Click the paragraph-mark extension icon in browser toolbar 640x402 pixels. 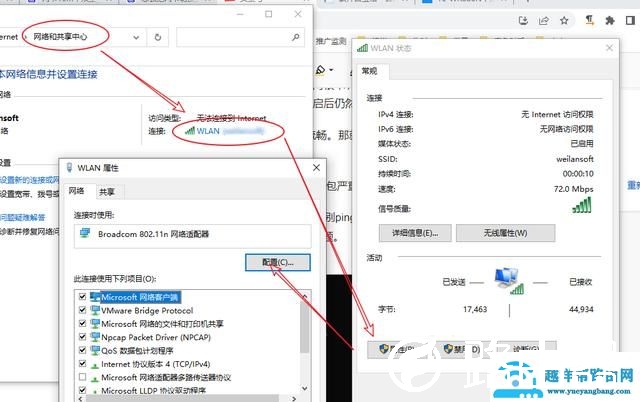click(x=589, y=20)
